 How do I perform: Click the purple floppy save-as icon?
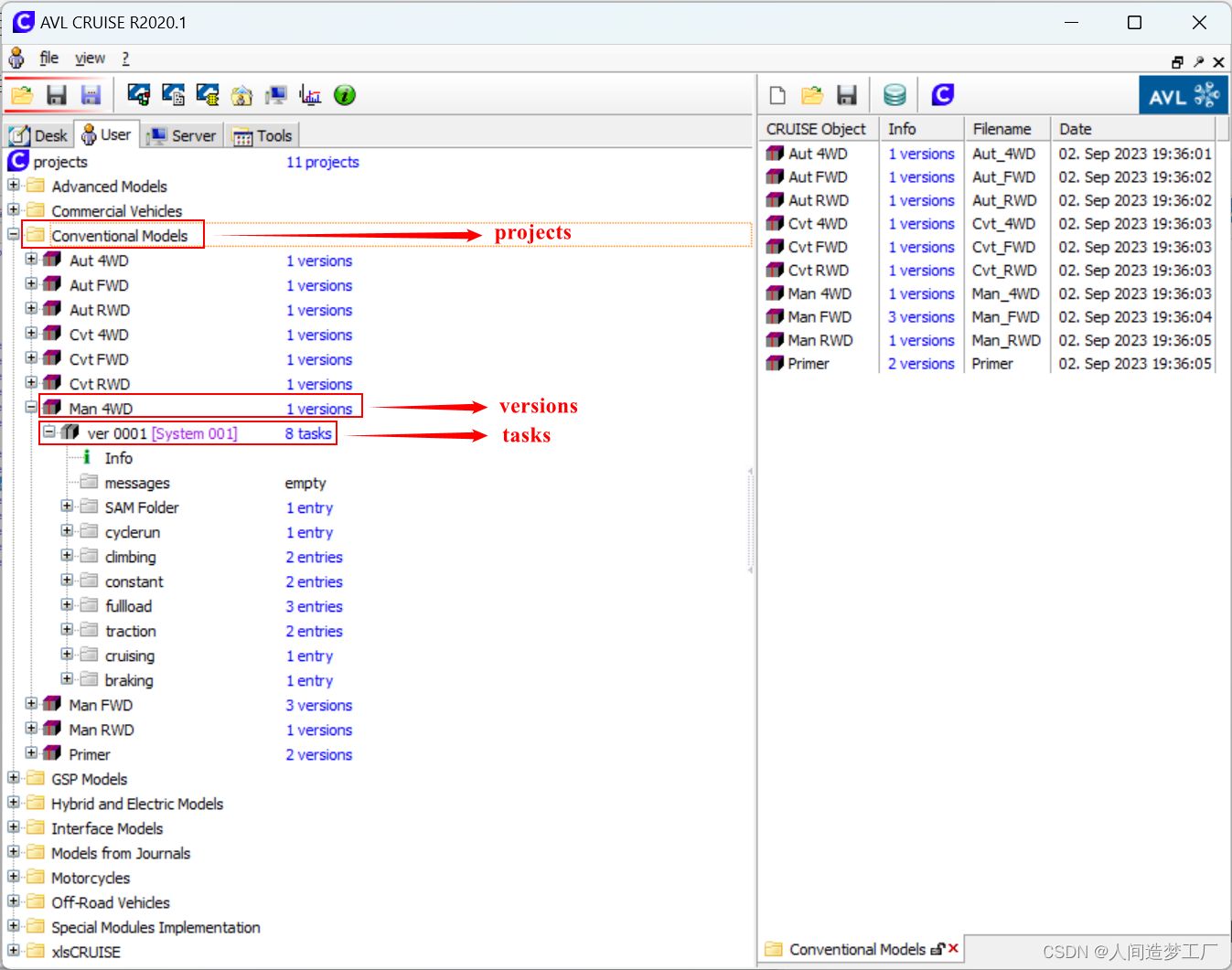click(91, 95)
